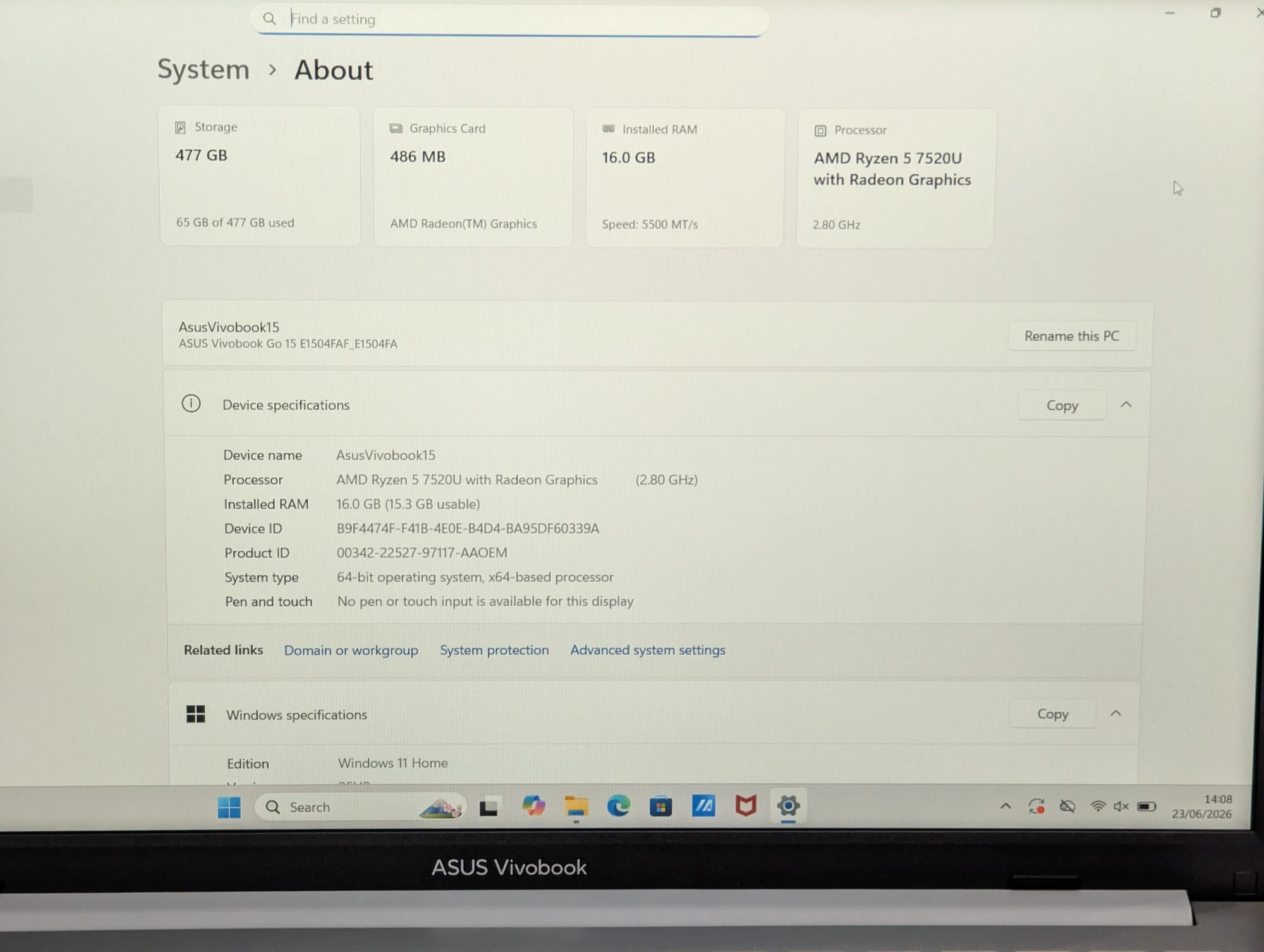
Task: Open the Processor info card
Action: (x=896, y=178)
